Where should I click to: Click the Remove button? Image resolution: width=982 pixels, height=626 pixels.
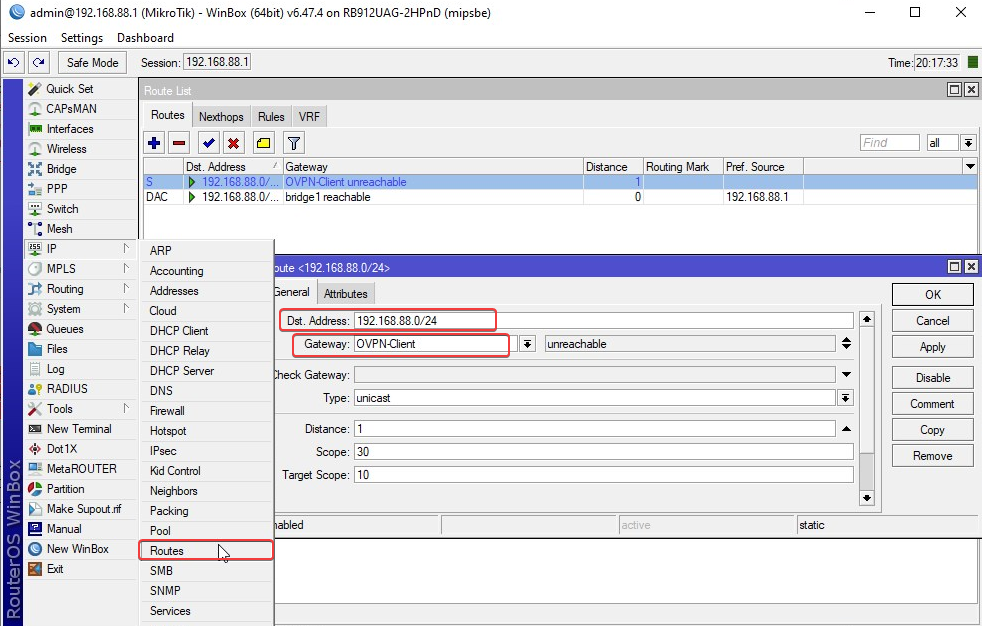(x=933, y=456)
